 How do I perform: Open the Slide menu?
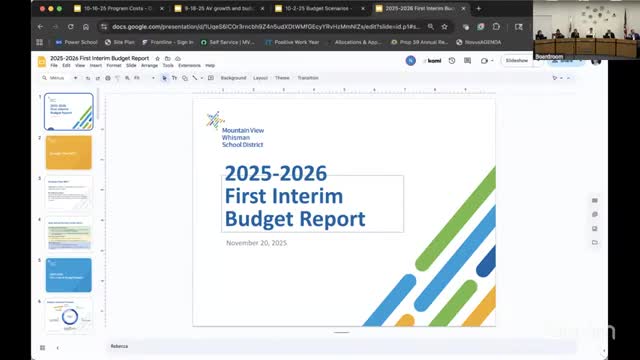click(x=131, y=65)
